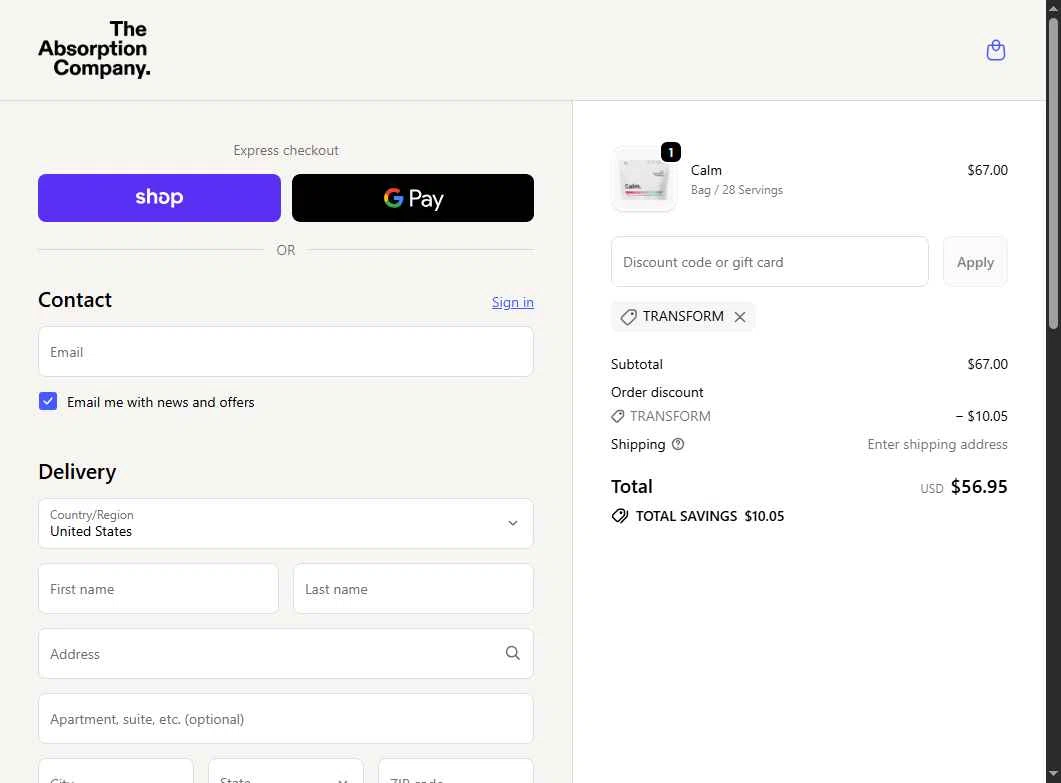Pay with Shop Pay express checkout
1061x783 pixels.
(159, 198)
